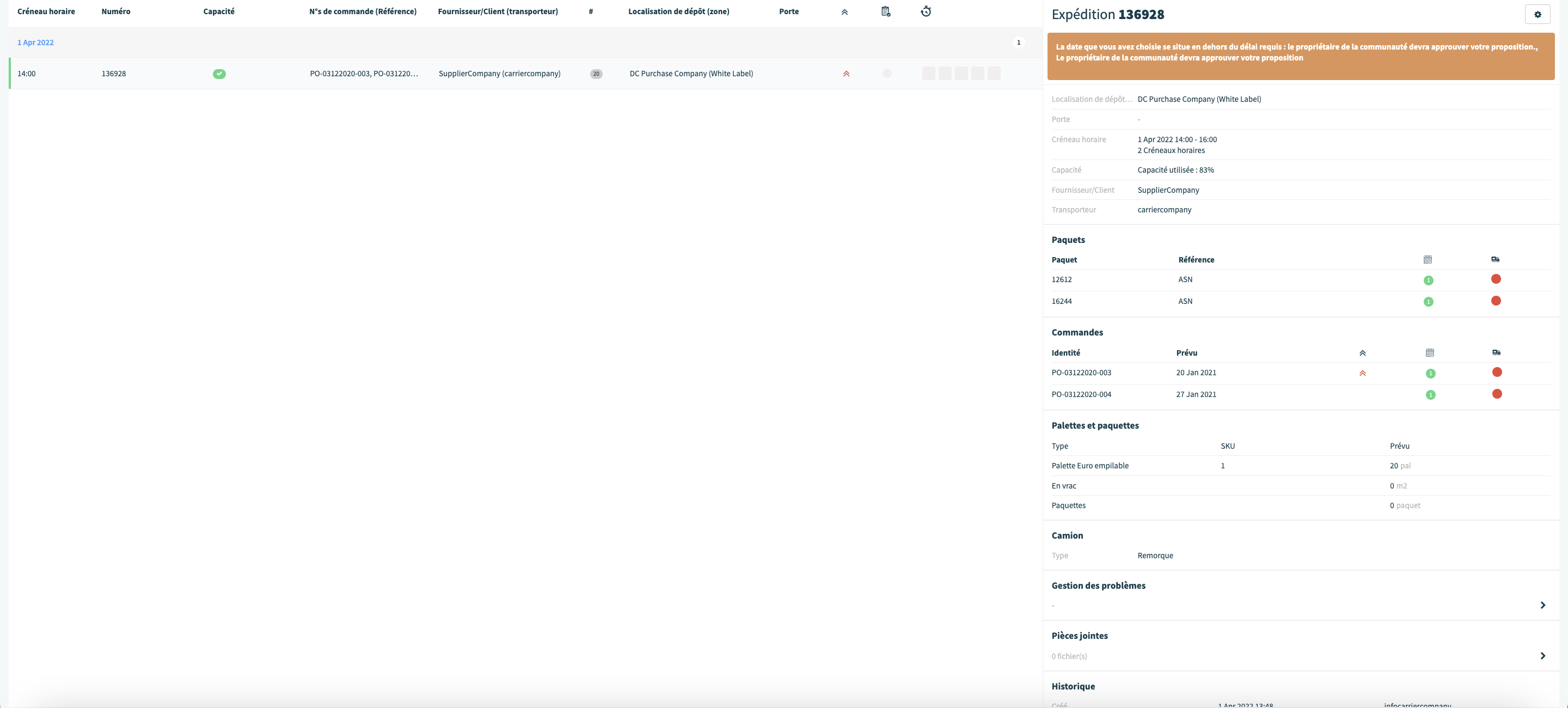Click the stopwatch column header icon
The height and width of the screenshot is (708, 1568).
926,11
